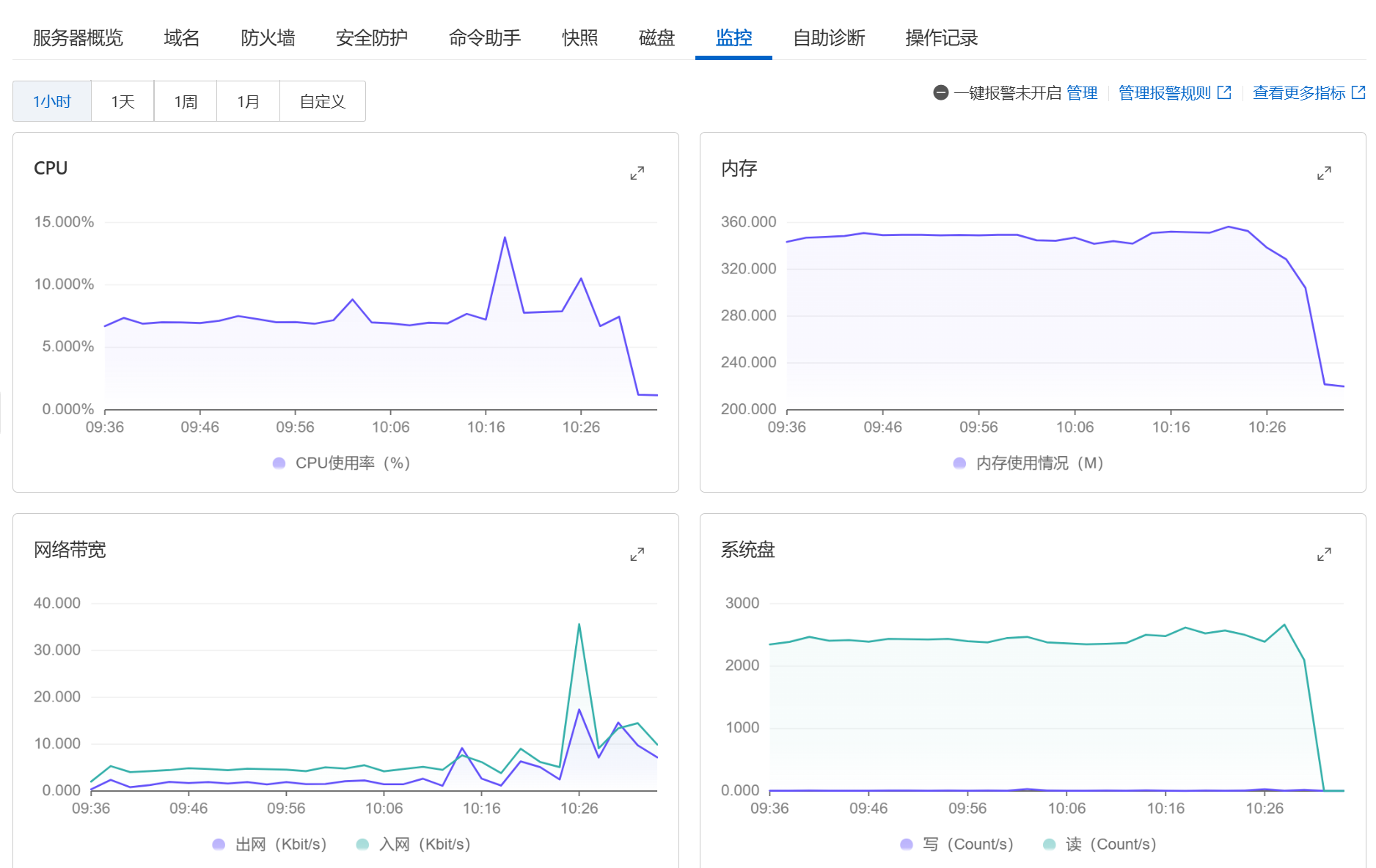The height and width of the screenshot is (868, 1376).
Task: Click the external link icon beside 查看更多指标
Action: coord(1358,92)
